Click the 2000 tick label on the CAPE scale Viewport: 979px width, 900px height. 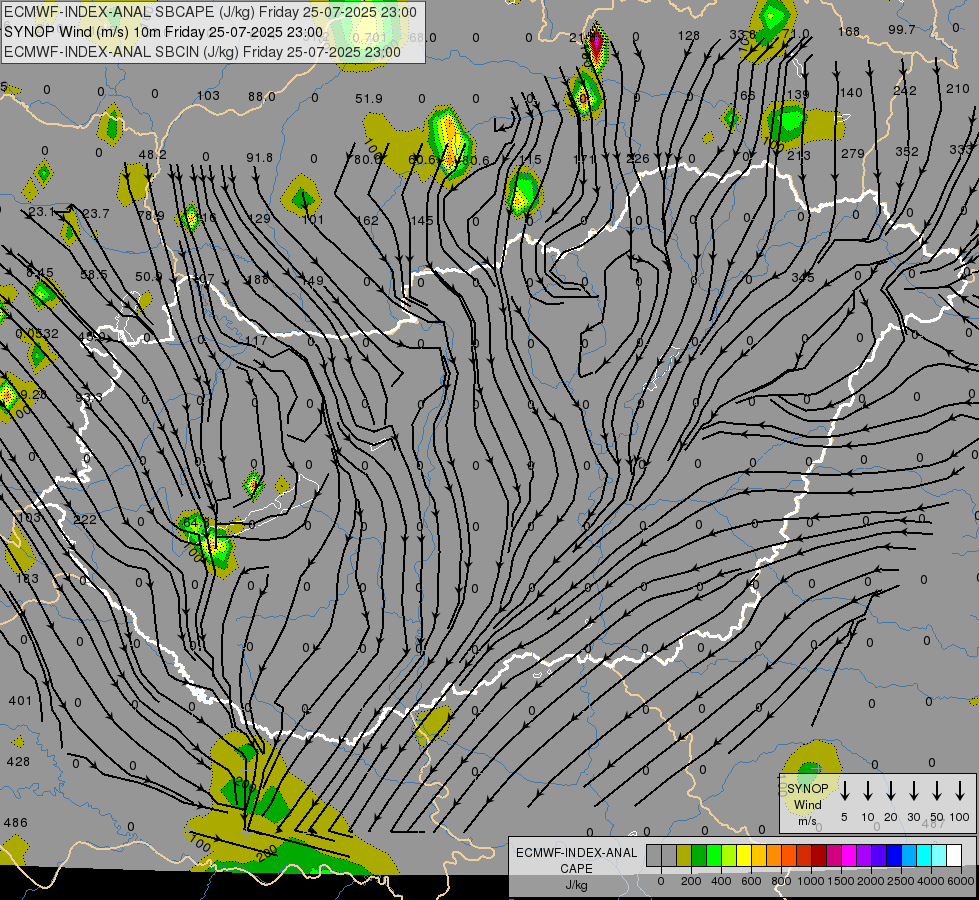point(871,881)
